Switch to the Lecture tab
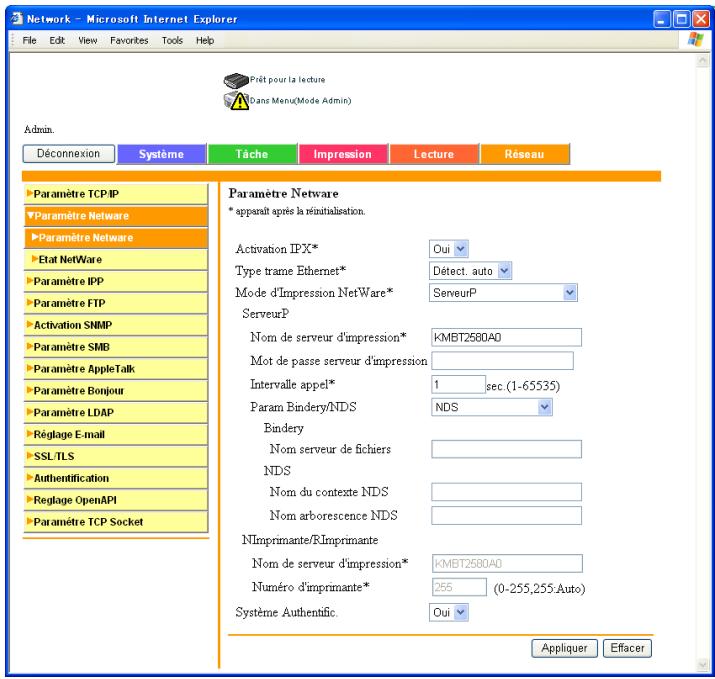This screenshot has height=679, width=715. point(434,154)
